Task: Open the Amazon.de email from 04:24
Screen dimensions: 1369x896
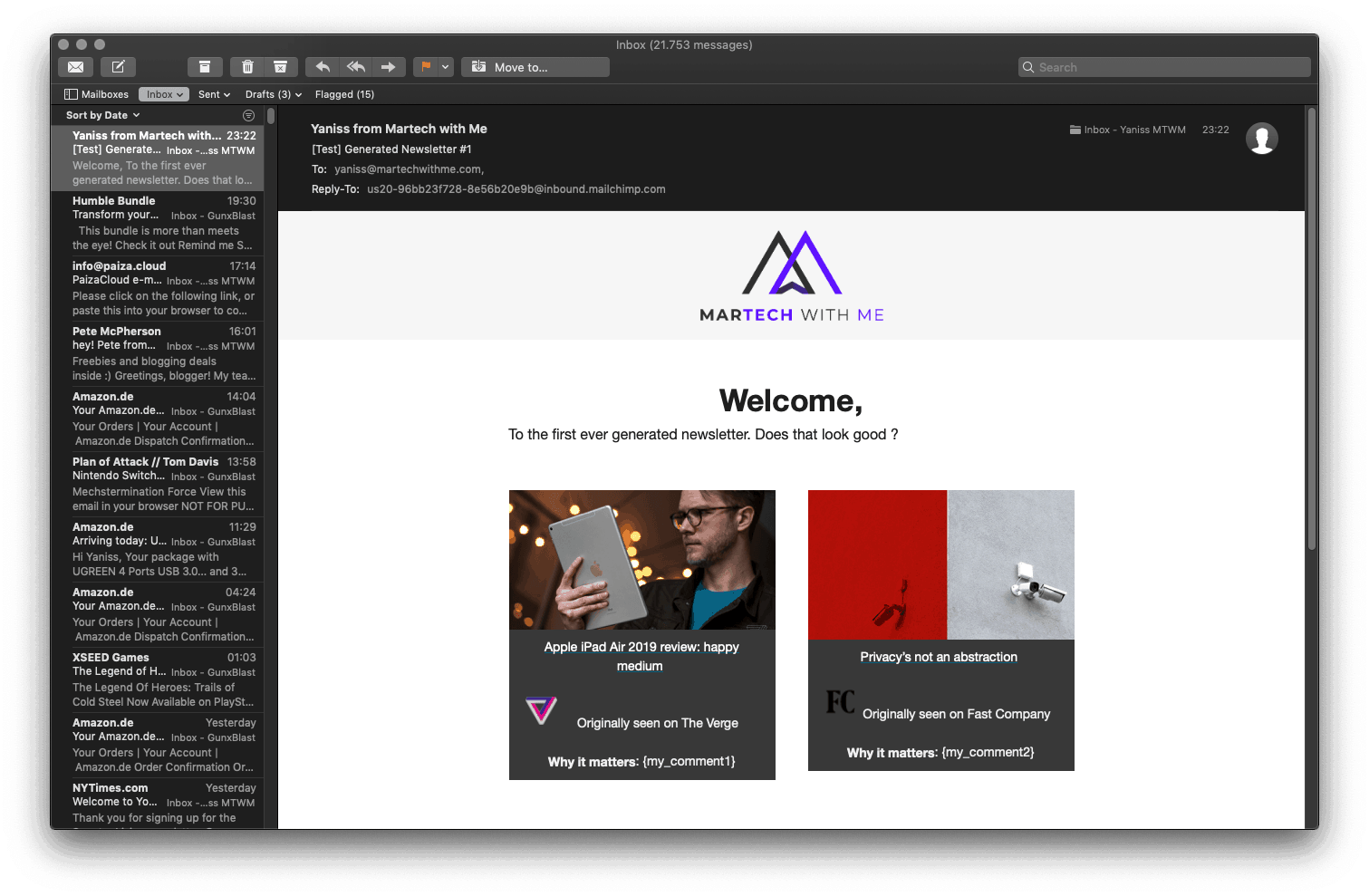Action: pos(158,614)
